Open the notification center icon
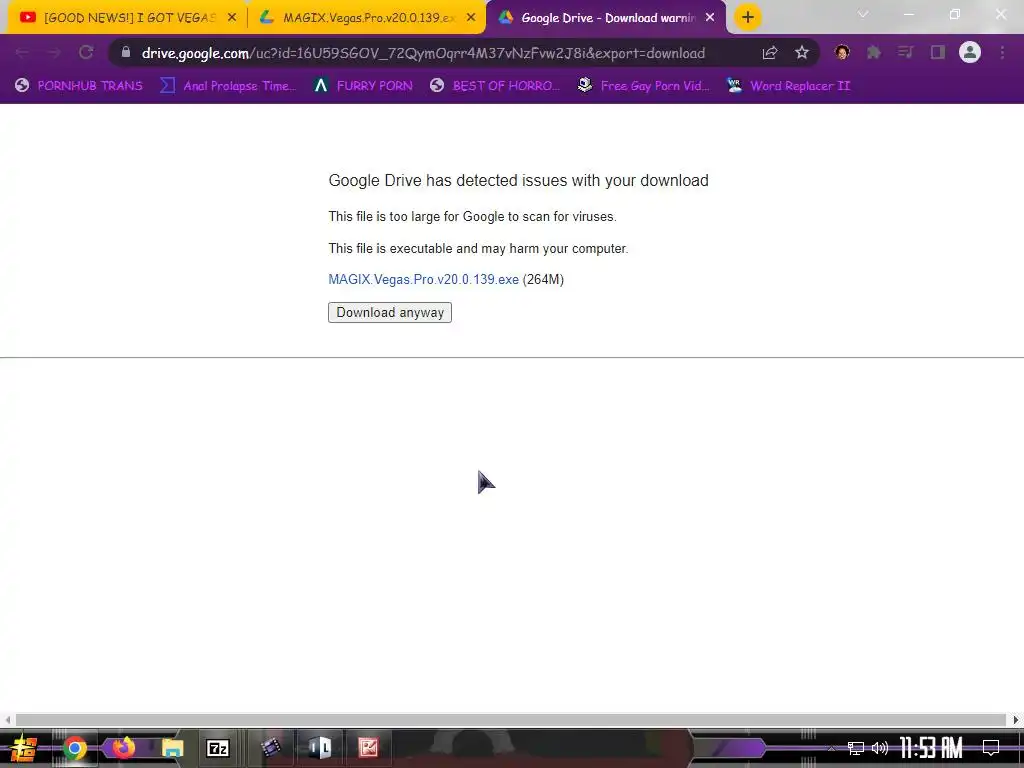Screen dimensions: 1024x768 tap(991, 748)
